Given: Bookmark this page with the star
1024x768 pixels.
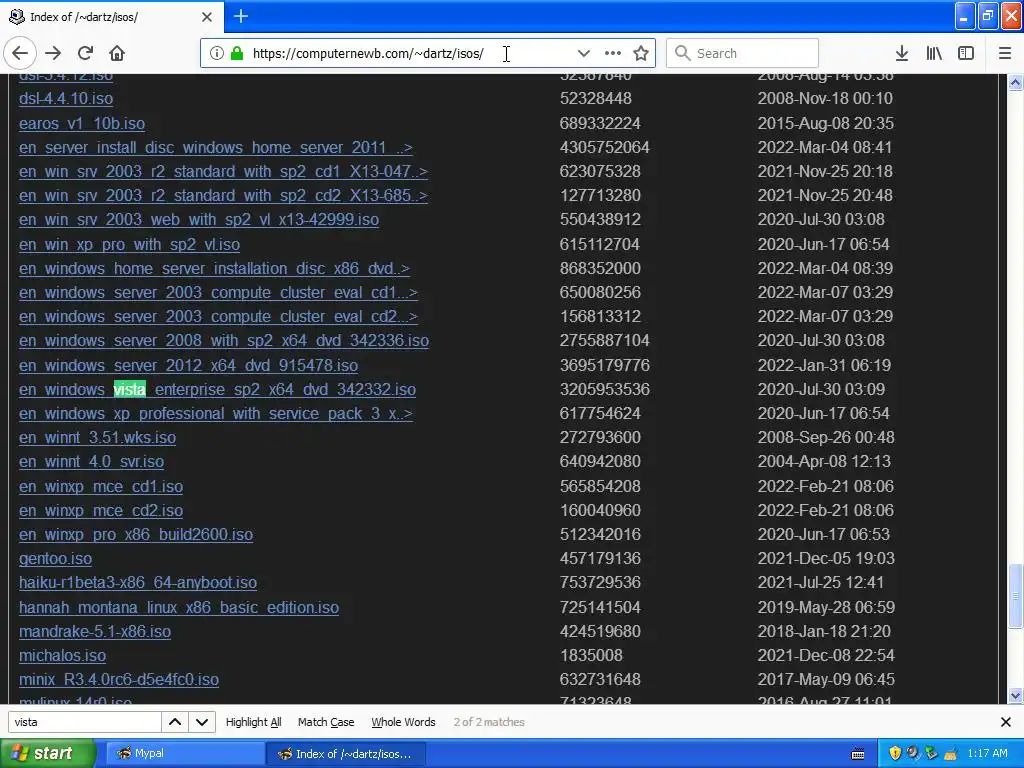Looking at the screenshot, I should point(641,53).
